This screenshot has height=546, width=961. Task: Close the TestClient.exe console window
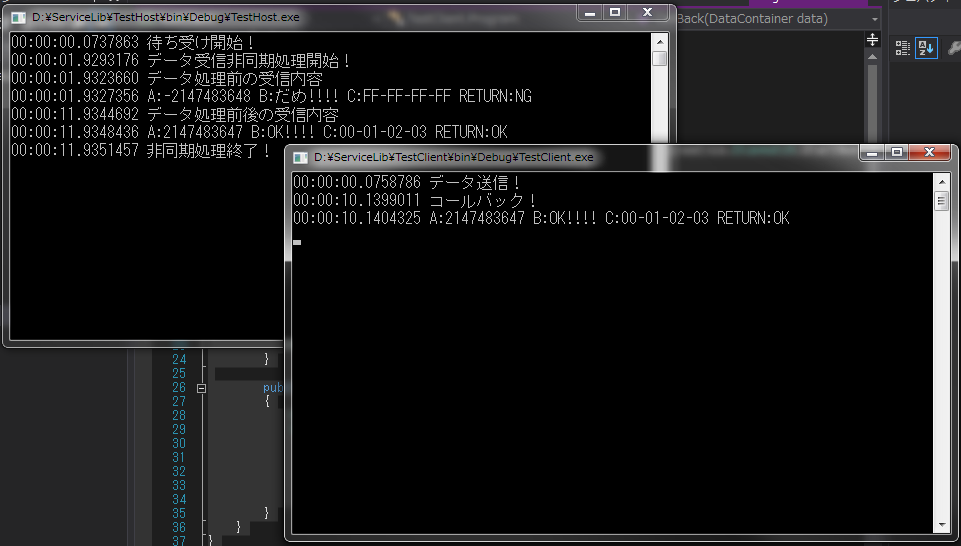point(930,153)
